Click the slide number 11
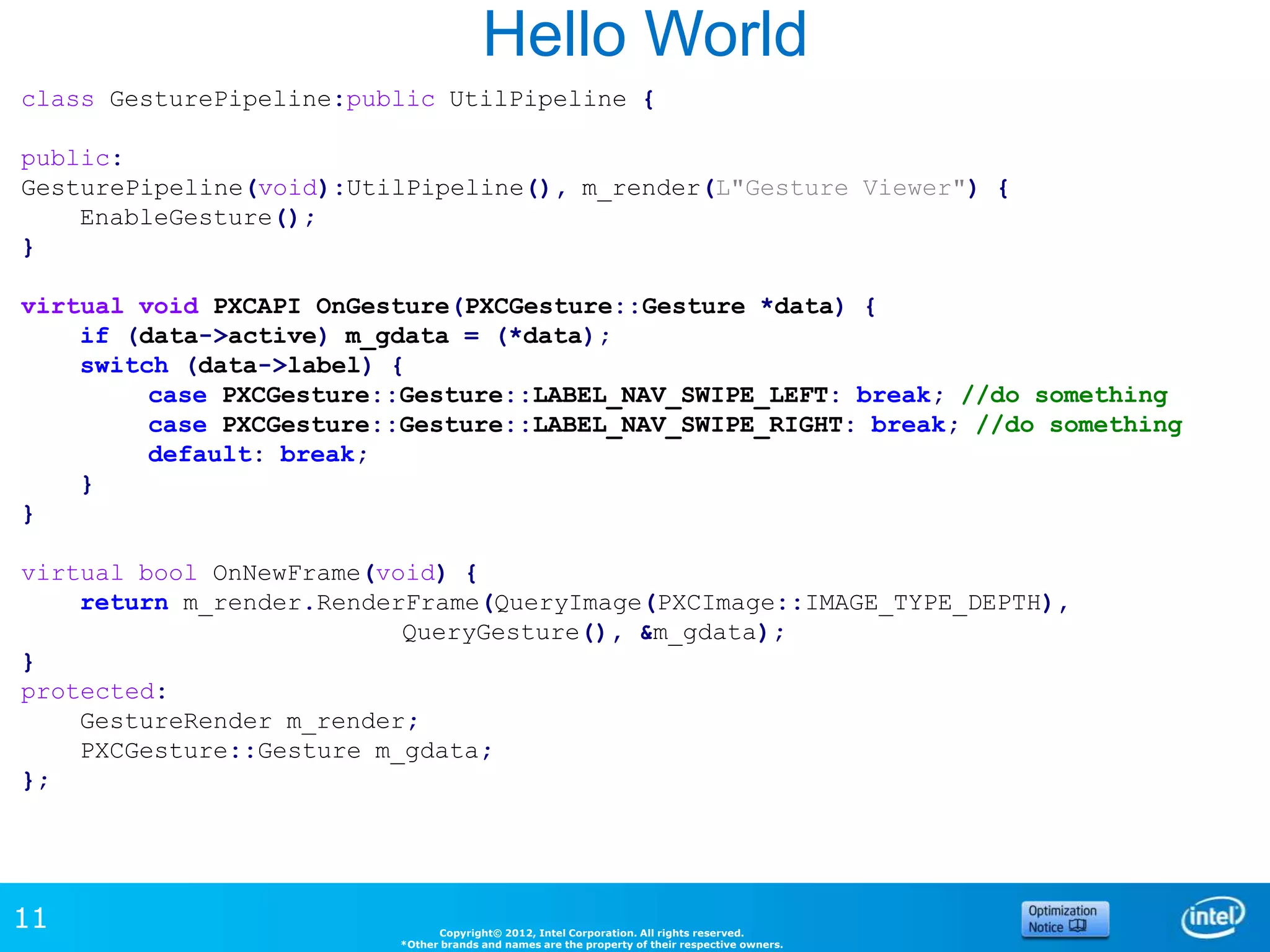 click(30, 918)
